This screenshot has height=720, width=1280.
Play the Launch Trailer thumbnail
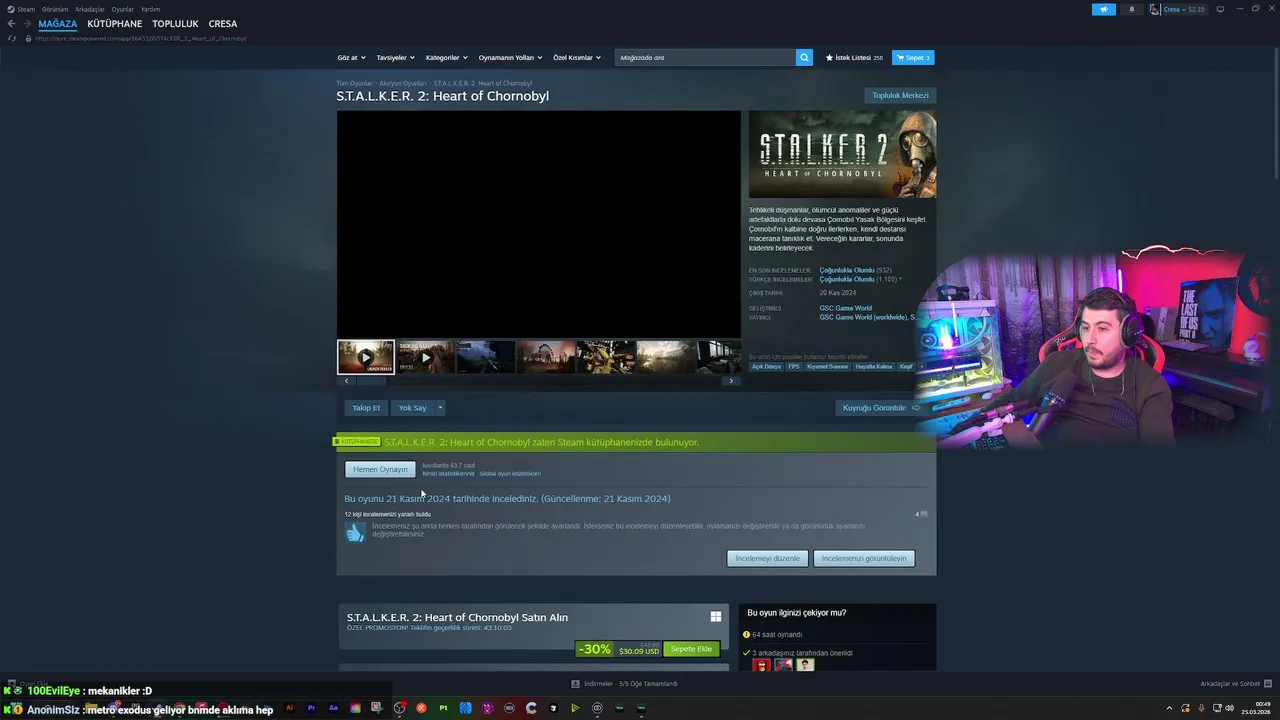[365, 357]
